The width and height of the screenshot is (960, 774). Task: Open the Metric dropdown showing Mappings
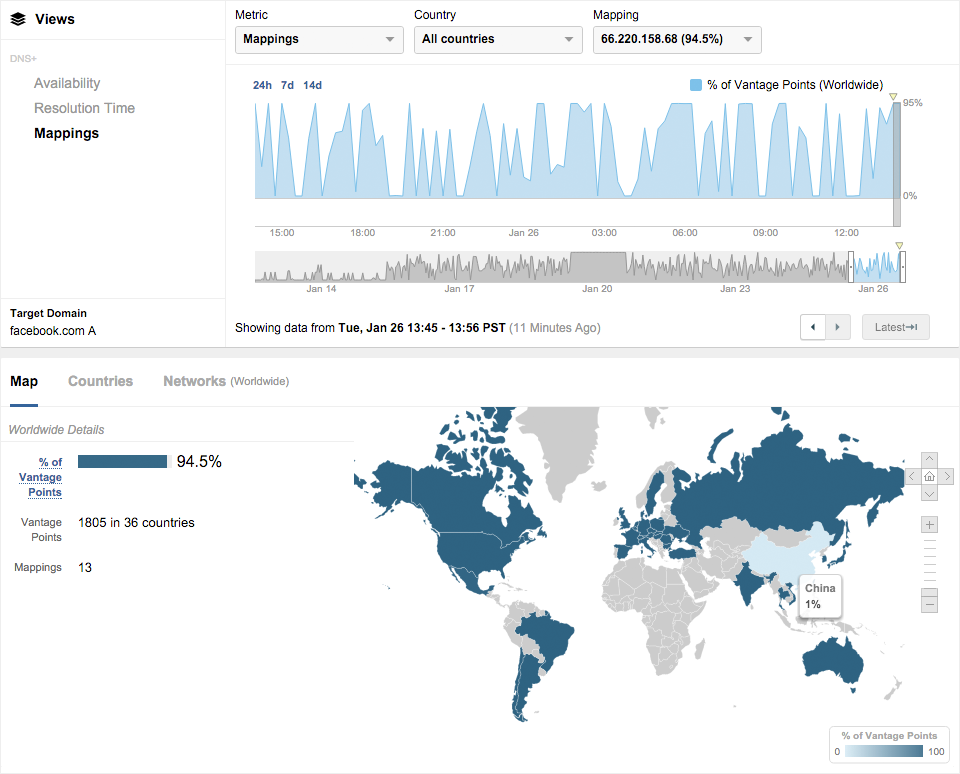pyautogui.click(x=319, y=40)
